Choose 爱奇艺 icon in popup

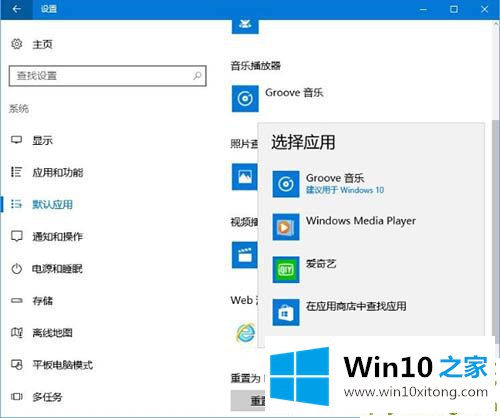coord(286,270)
